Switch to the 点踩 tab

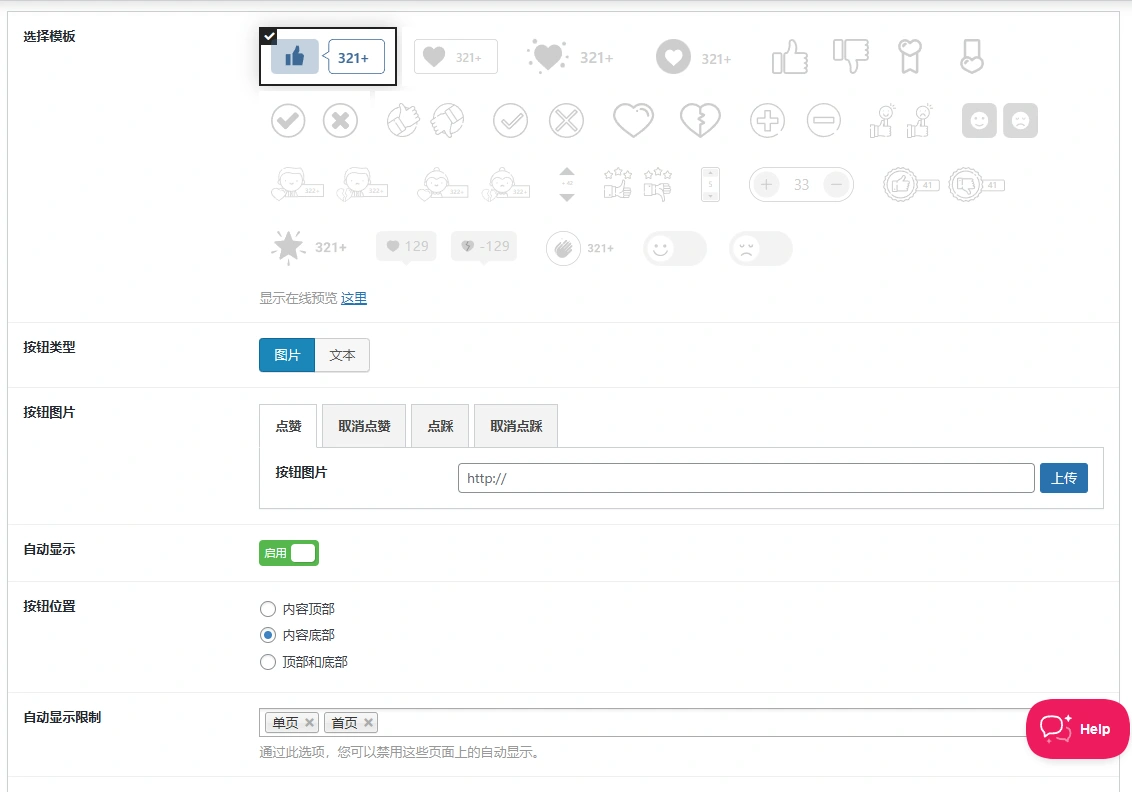point(440,425)
